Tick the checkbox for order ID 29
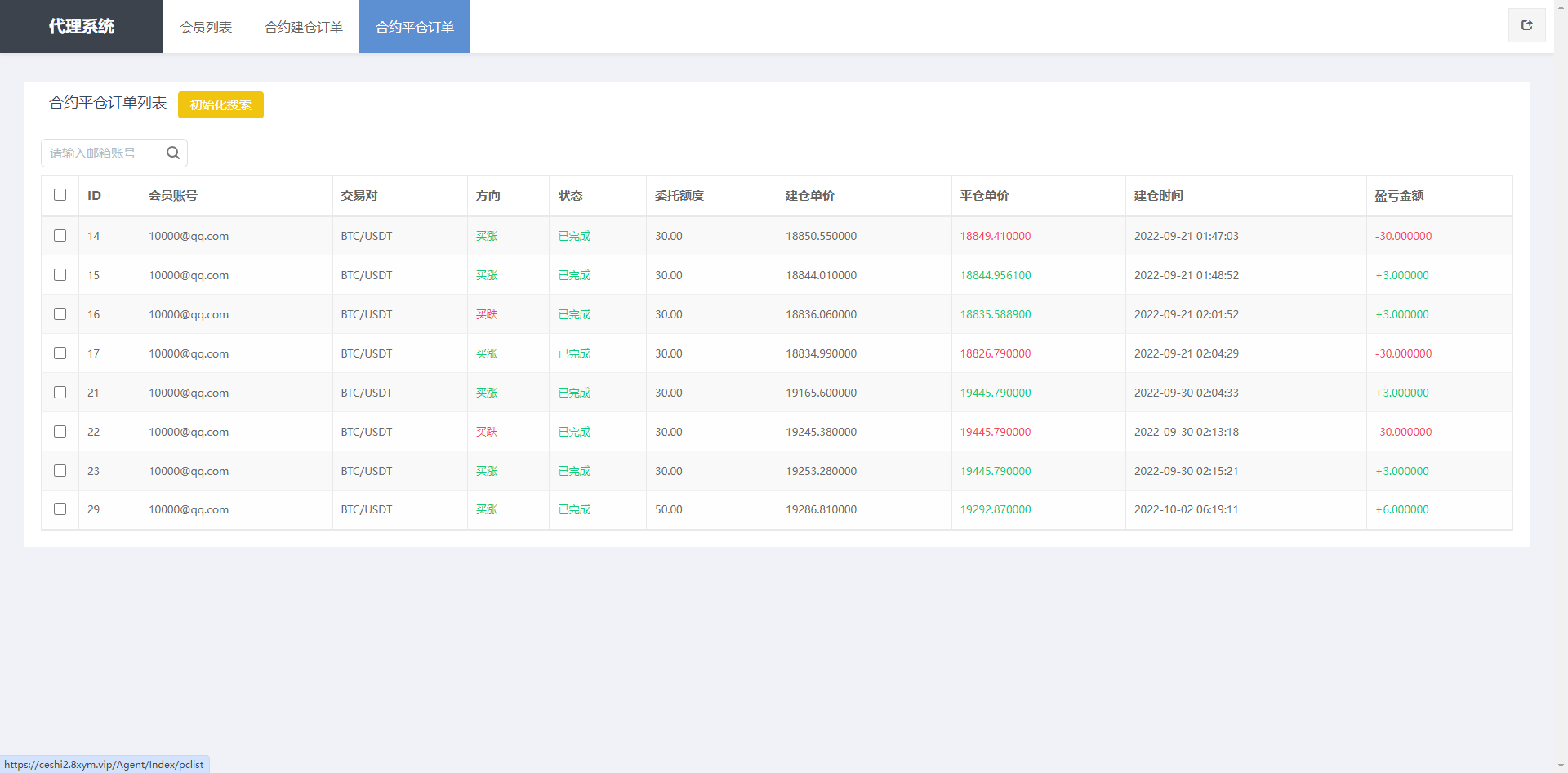This screenshot has height=773, width=1568. pos(60,509)
